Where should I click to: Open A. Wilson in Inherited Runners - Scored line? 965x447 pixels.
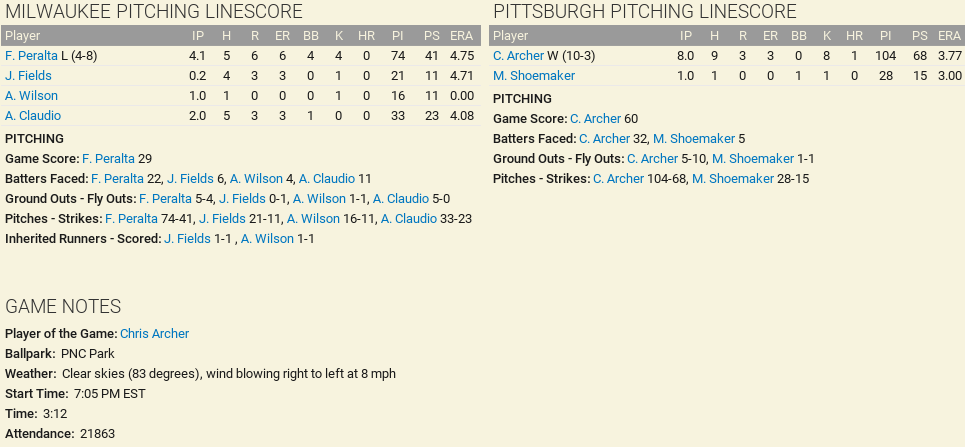click(x=267, y=239)
